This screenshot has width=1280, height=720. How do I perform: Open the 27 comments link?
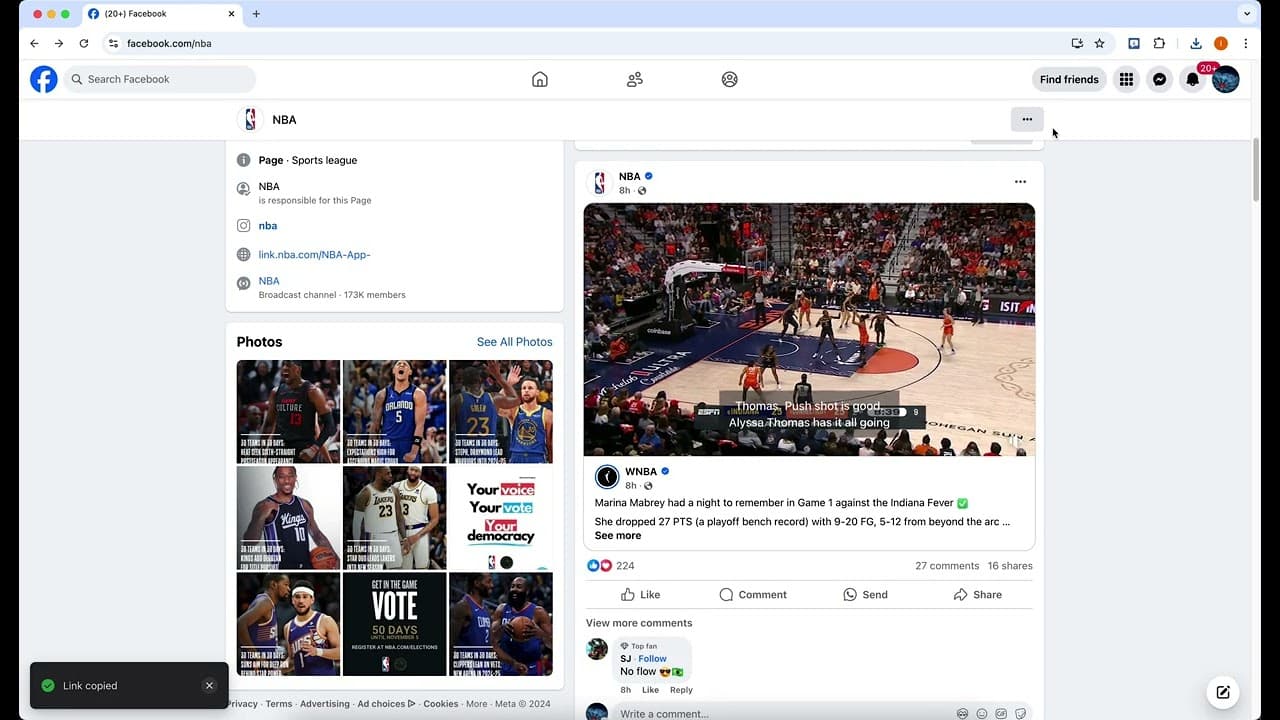tap(947, 566)
